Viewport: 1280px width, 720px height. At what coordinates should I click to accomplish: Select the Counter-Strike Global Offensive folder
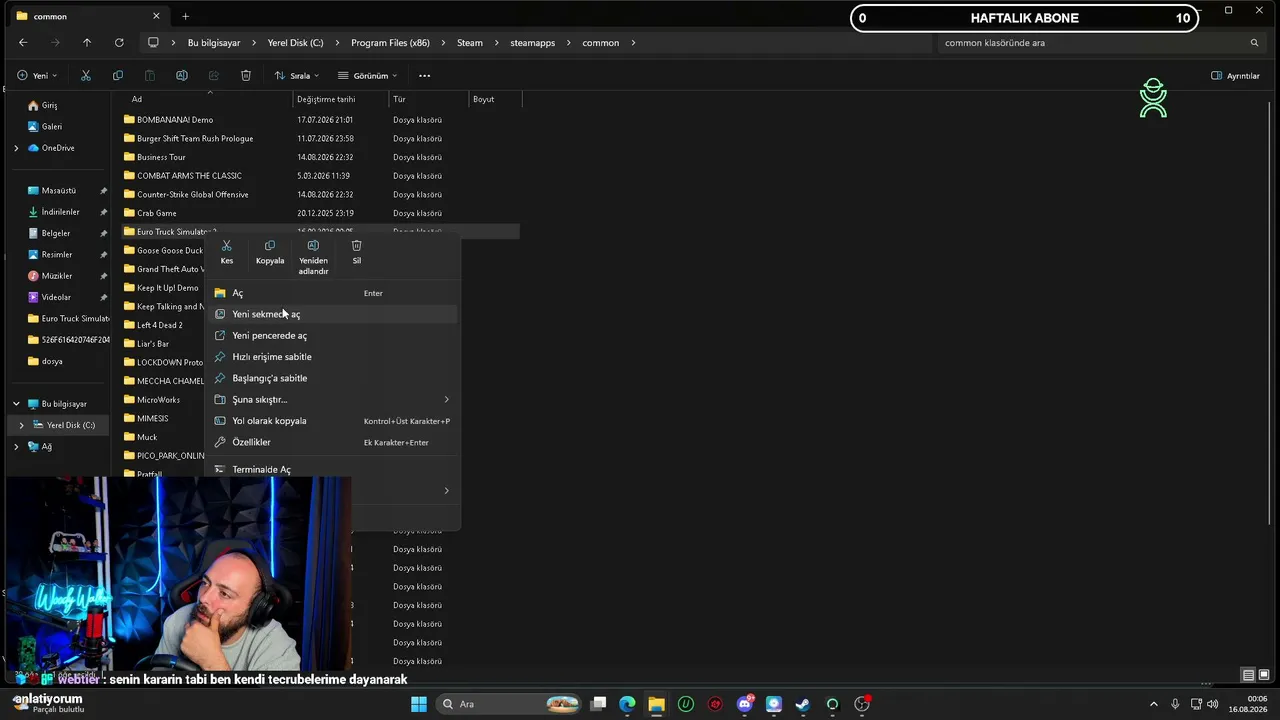(192, 194)
